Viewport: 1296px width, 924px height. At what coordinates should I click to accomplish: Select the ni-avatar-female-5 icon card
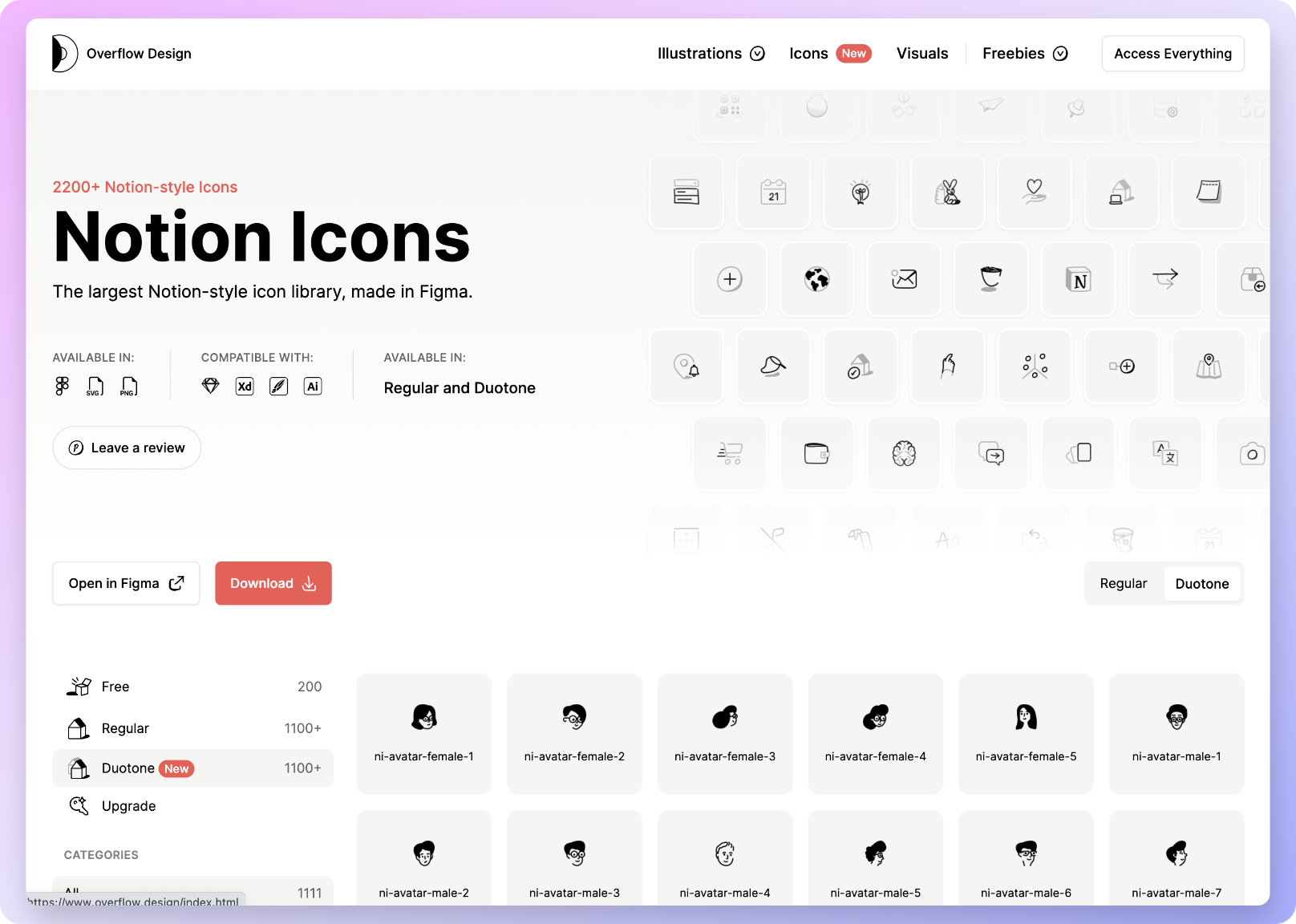pos(1027,734)
